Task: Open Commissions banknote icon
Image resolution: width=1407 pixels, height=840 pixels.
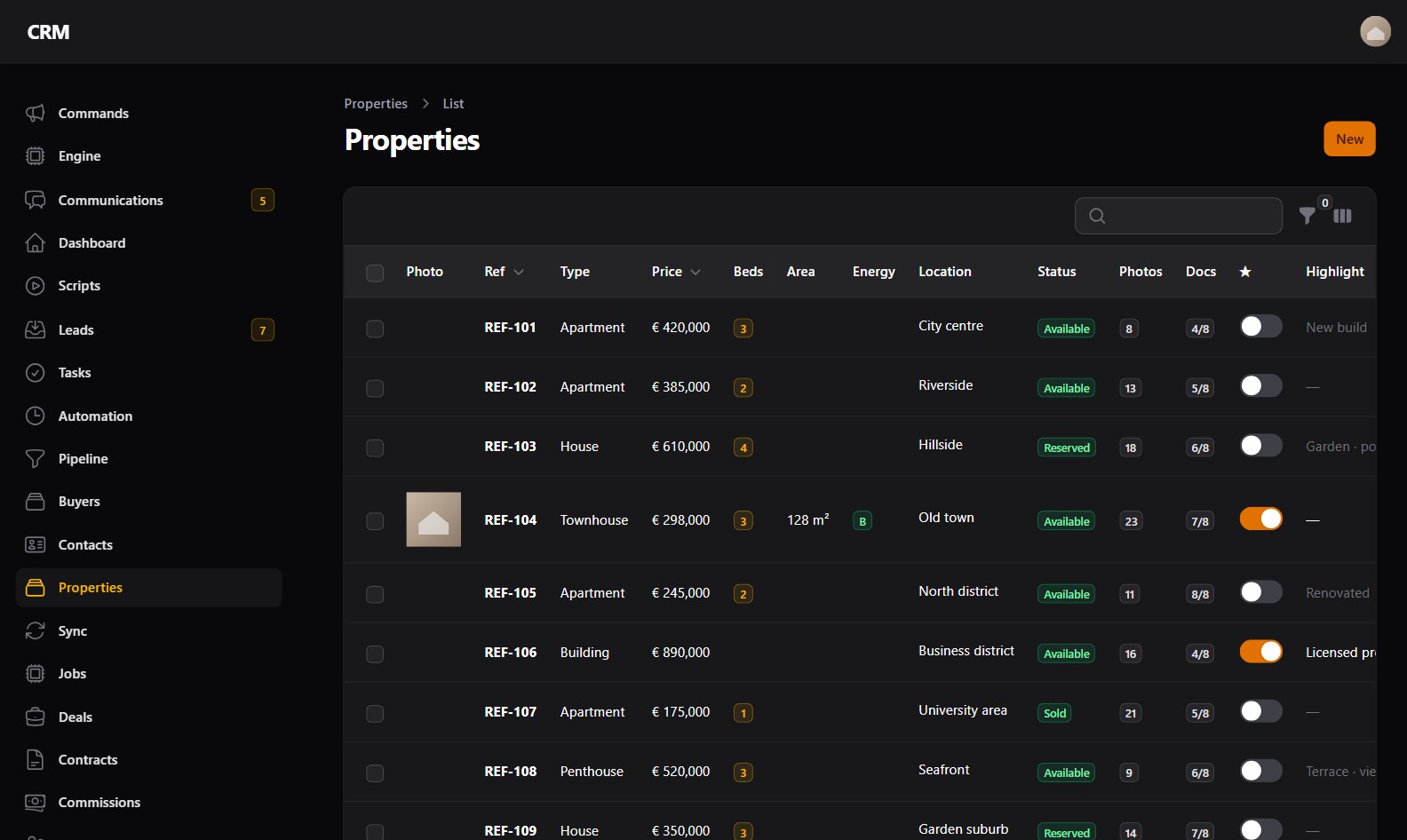Action: point(35,802)
